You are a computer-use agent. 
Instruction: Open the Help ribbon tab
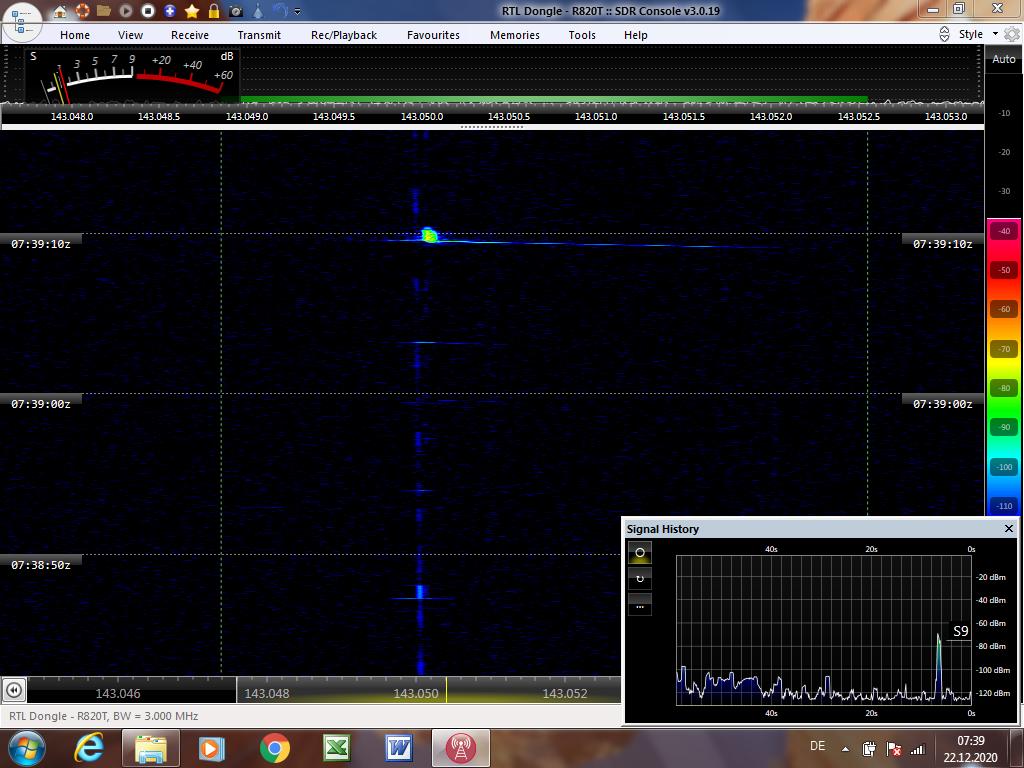pos(635,35)
